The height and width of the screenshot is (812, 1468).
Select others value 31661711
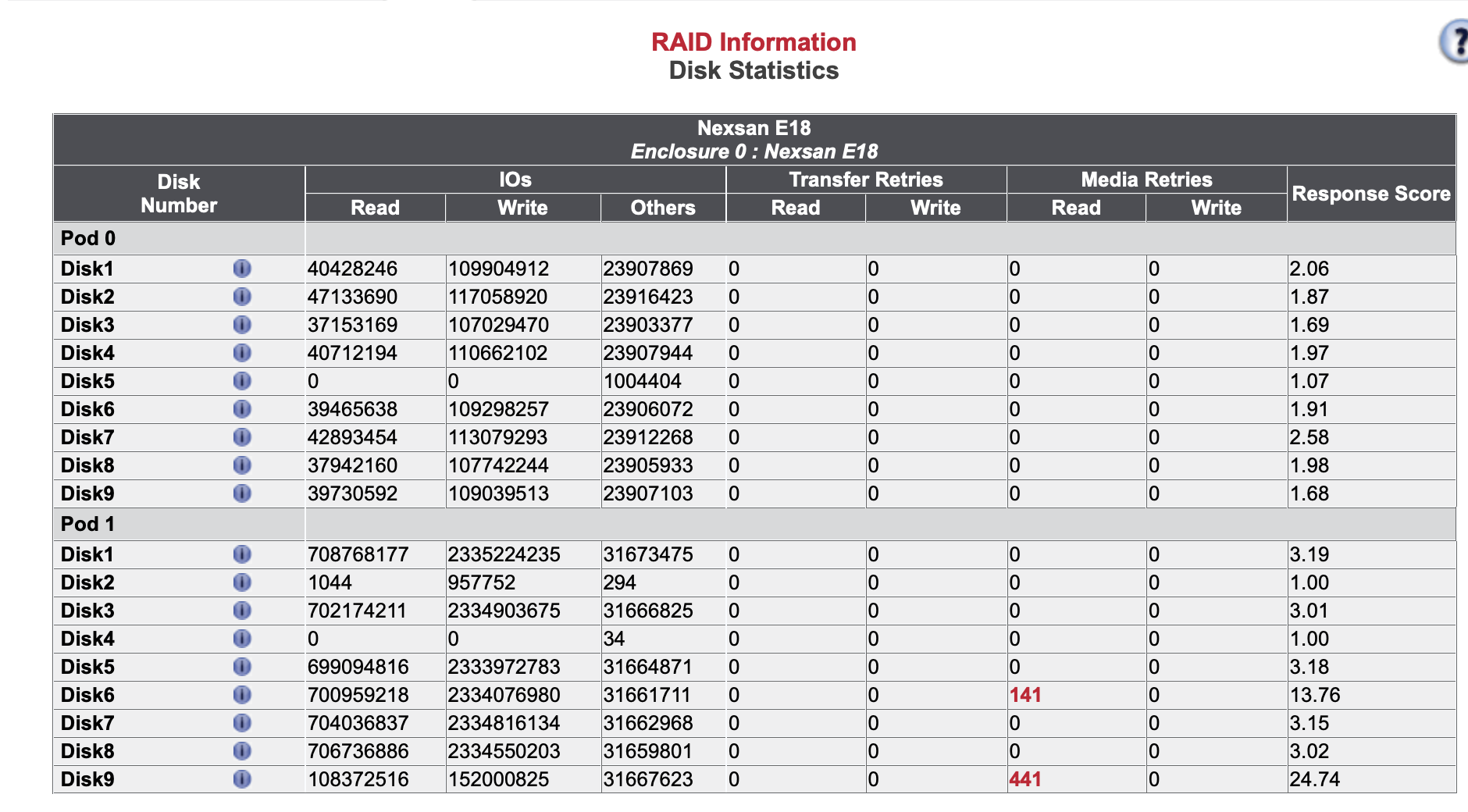[648, 695]
